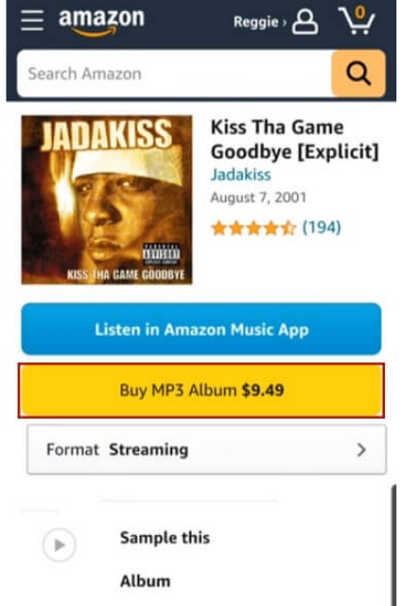Open the hamburger navigation menu

tap(32, 20)
